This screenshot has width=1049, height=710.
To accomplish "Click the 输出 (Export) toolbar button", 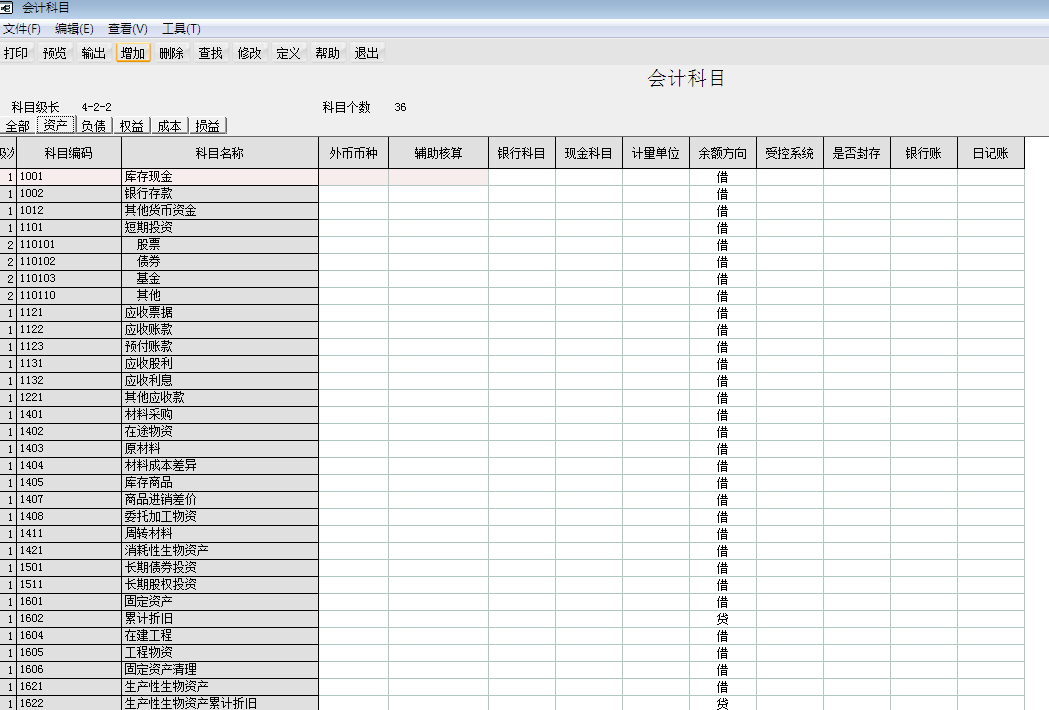I will 94,53.
